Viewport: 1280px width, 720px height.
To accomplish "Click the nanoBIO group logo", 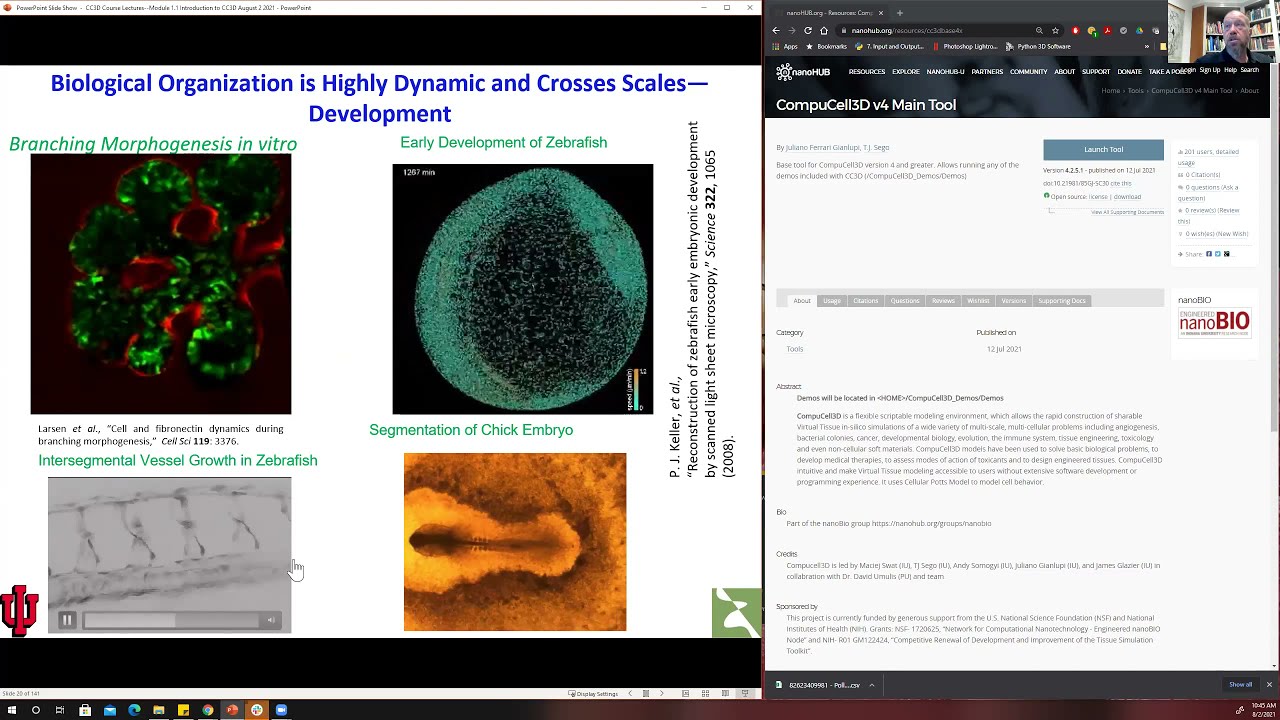I will tap(1214, 322).
